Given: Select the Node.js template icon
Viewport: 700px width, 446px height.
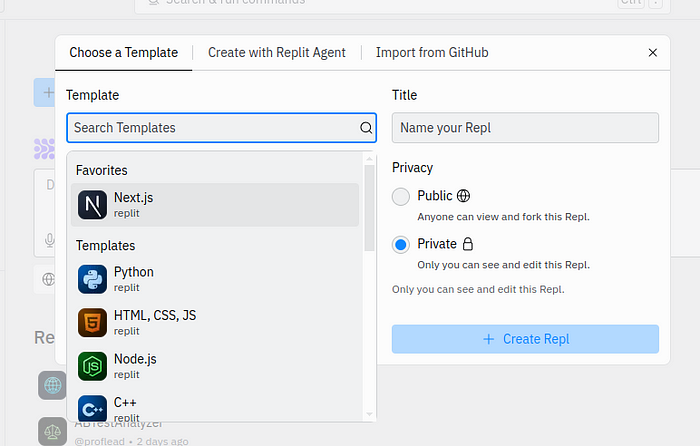Looking at the screenshot, I should [x=92, y=367].
